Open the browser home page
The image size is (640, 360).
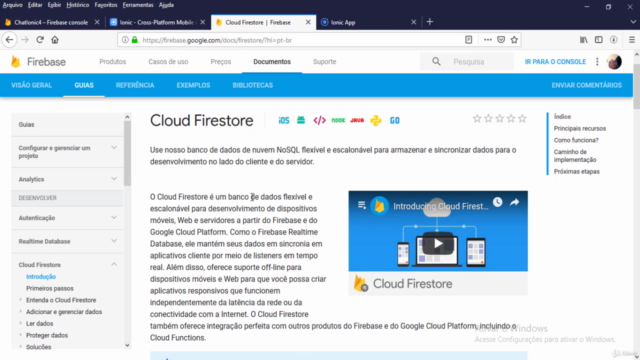pos(55,40)
